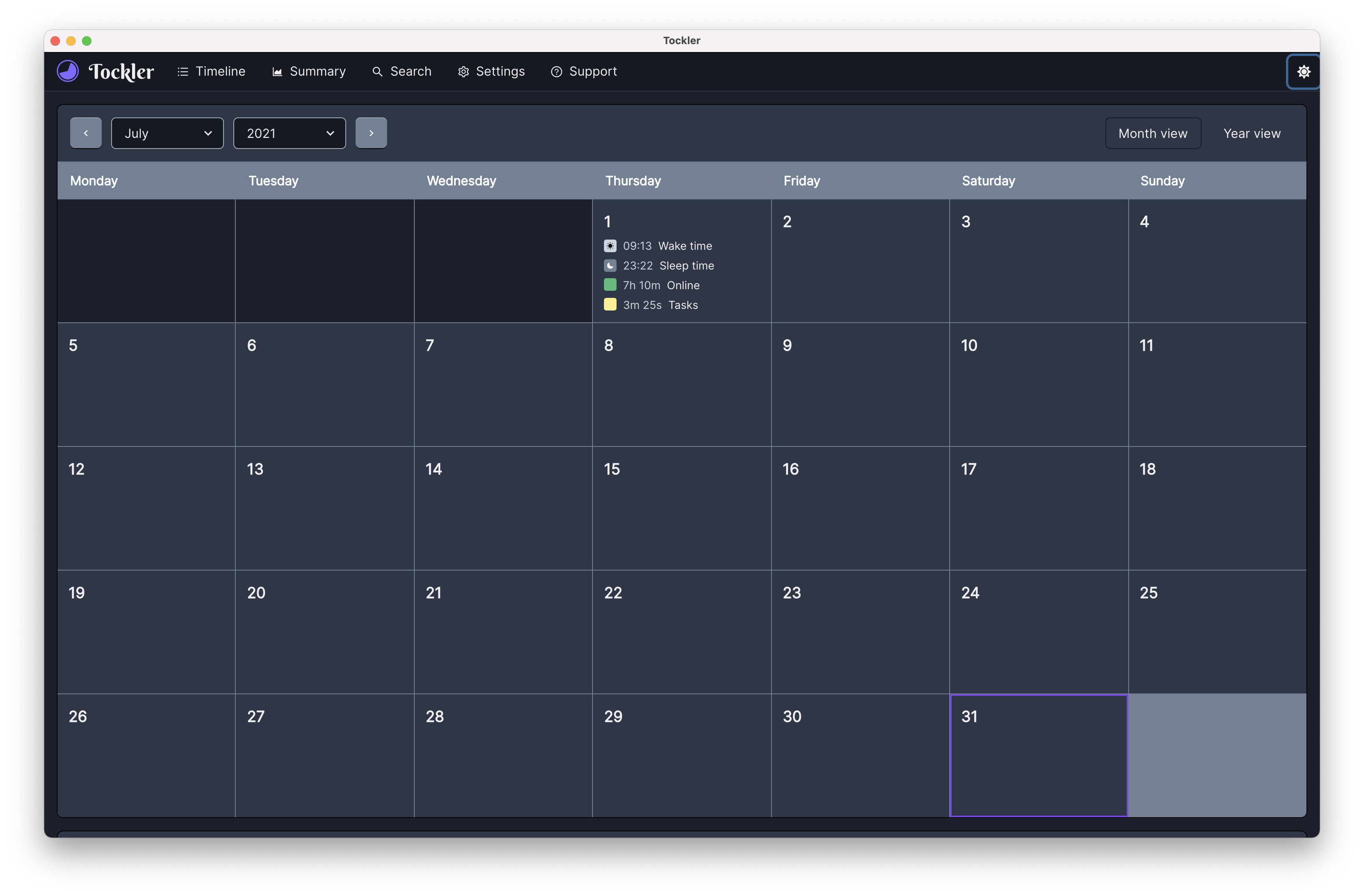This screenshot has height=896, width=1364.
Task: Open the 2021 year dropdown
Action: click(289, 134)
